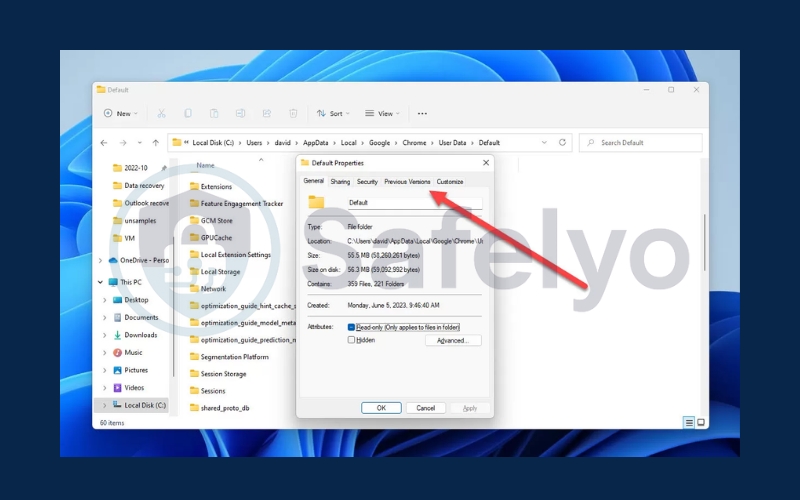Switch to the Customize tab

(449, 182)
